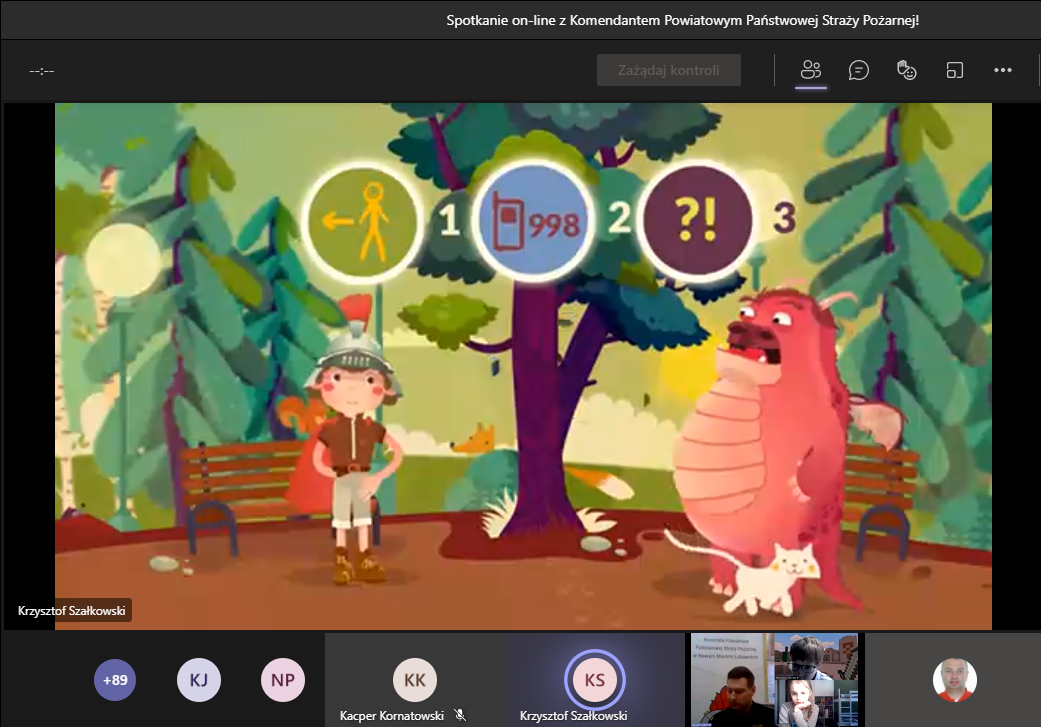Click the walking person circle in shared video
The width and height of the screenshot is (1041, 727).
coord(362,221)
